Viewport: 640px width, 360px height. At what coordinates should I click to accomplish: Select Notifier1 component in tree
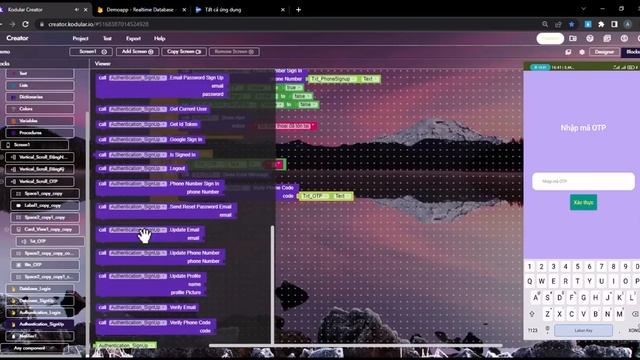(40, 336)
